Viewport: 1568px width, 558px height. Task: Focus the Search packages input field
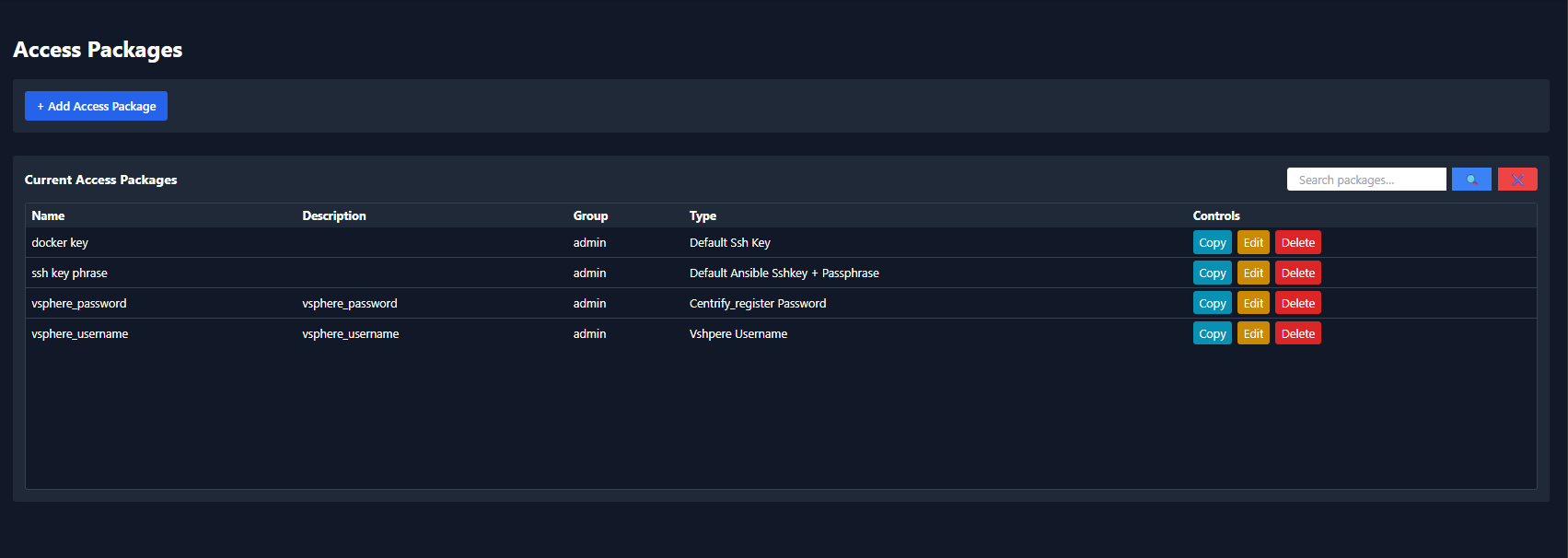tap(1366, 180)
